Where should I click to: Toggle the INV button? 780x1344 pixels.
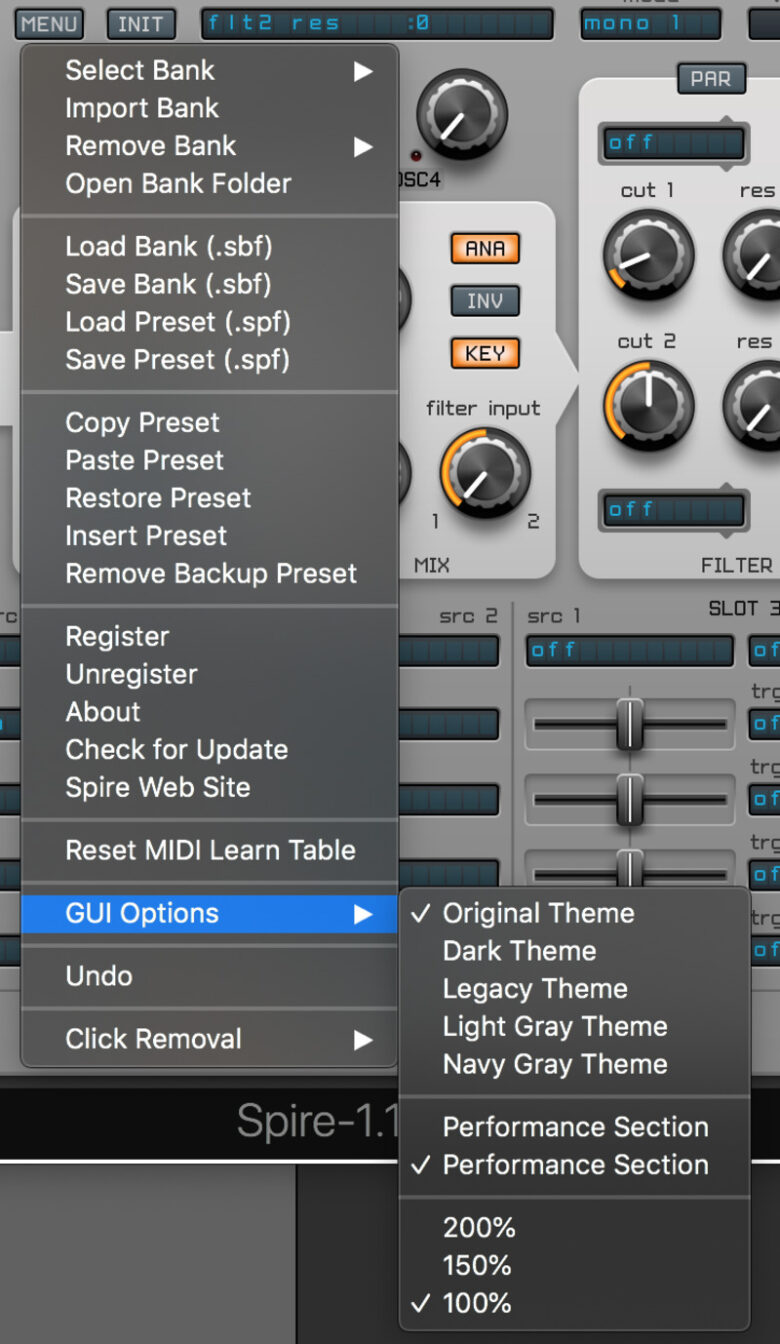tap(485, 300)
